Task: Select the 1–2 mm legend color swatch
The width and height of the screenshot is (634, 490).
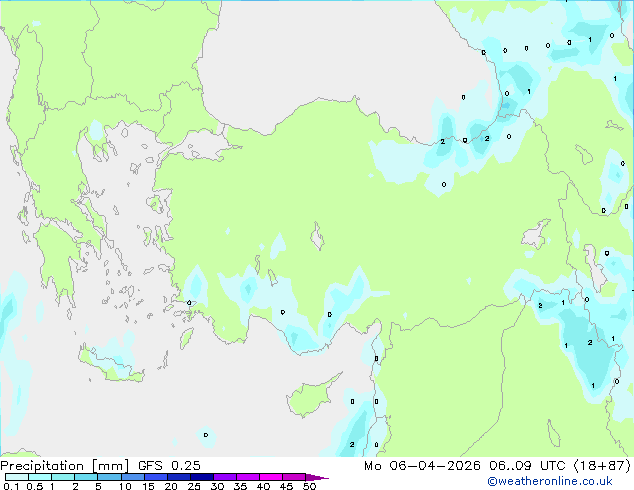Action: [63, 477]
